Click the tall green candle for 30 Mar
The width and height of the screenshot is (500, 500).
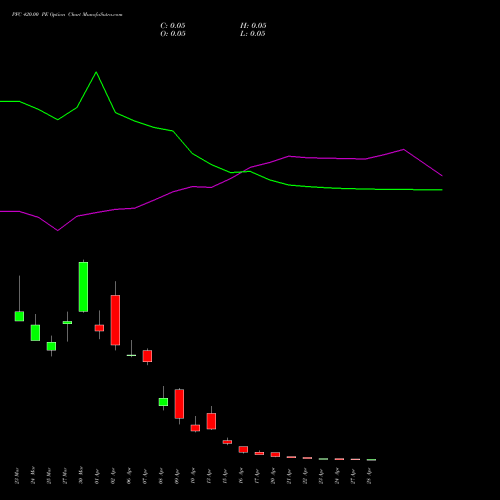[83, 287]
